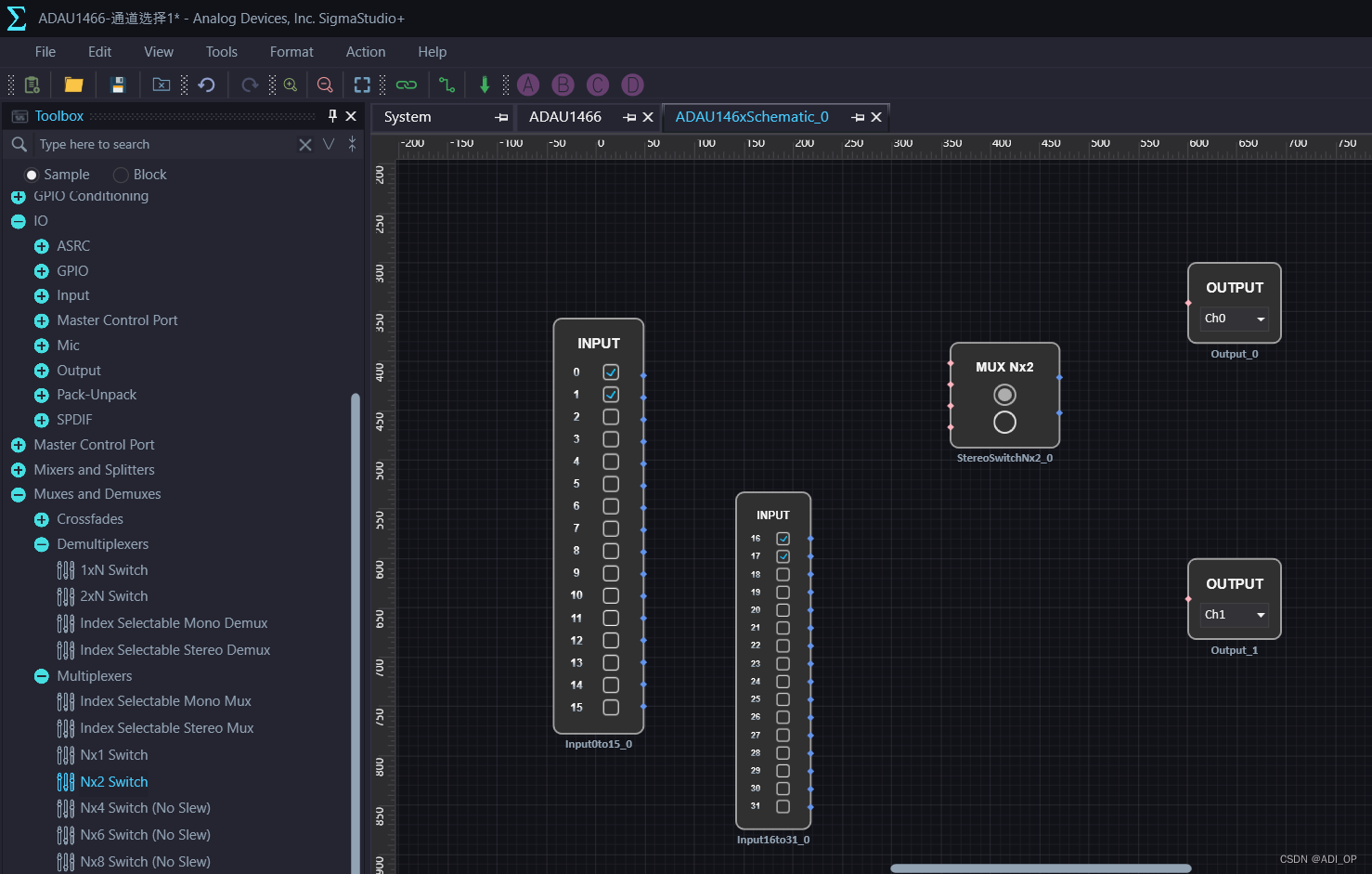Pin the Toolbox panel
Image resolution: width=1372 pixels, height=874 pixels.
[332, 116]
